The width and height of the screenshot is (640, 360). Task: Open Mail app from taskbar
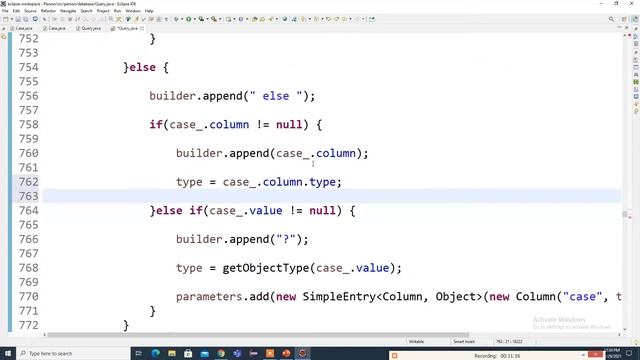click(204, 353)
